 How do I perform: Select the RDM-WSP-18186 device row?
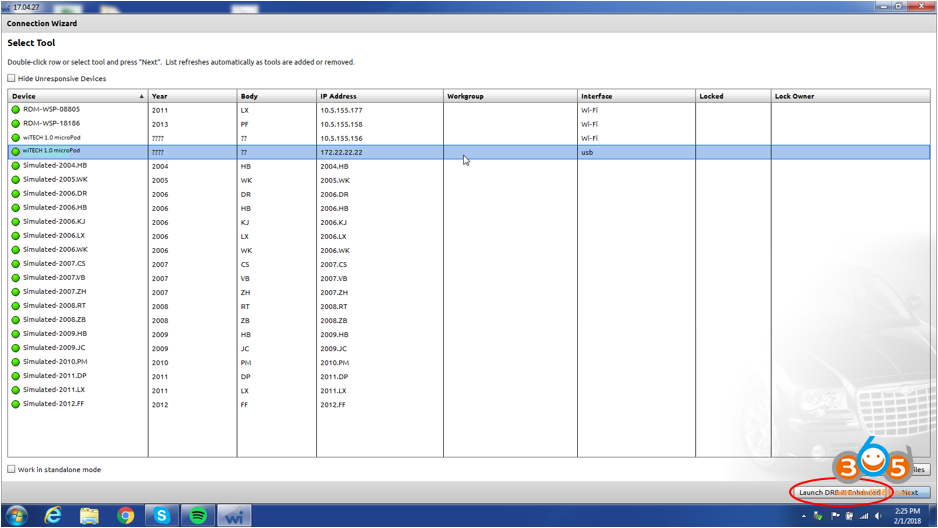click(x=469, y=124)
